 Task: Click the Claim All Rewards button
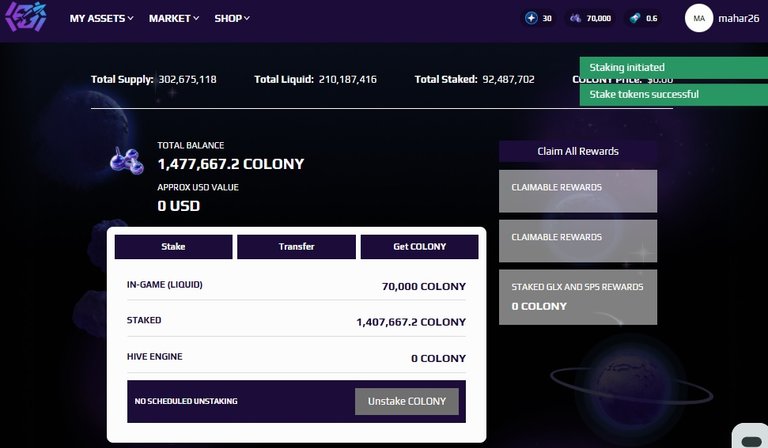[578, 151]
